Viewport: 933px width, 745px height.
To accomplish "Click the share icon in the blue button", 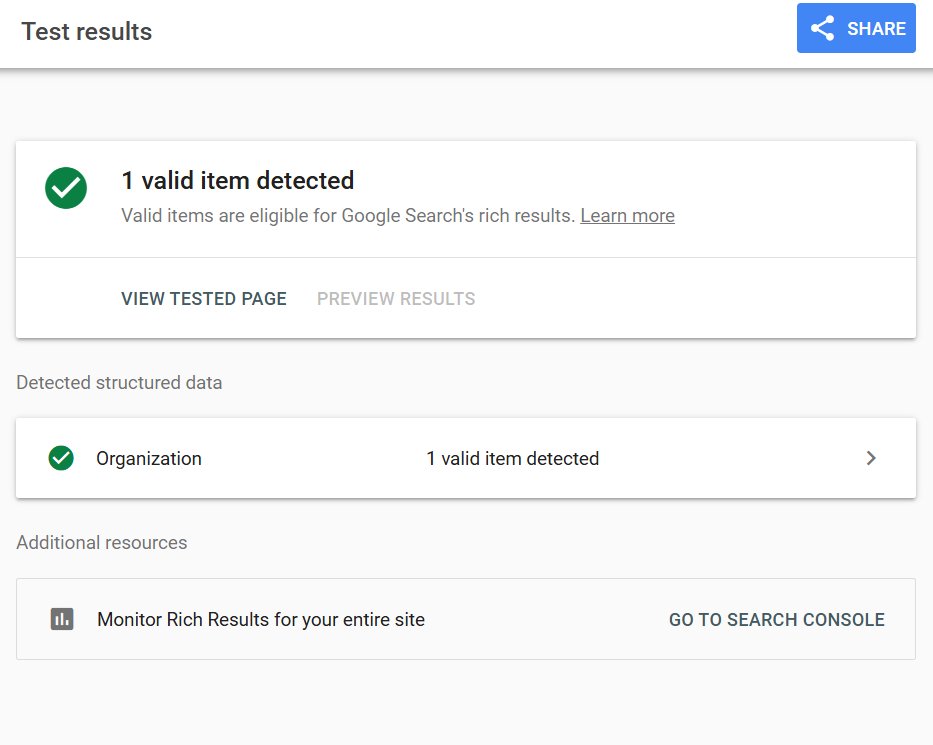I will pyautogui.click(x=822, y=29).
